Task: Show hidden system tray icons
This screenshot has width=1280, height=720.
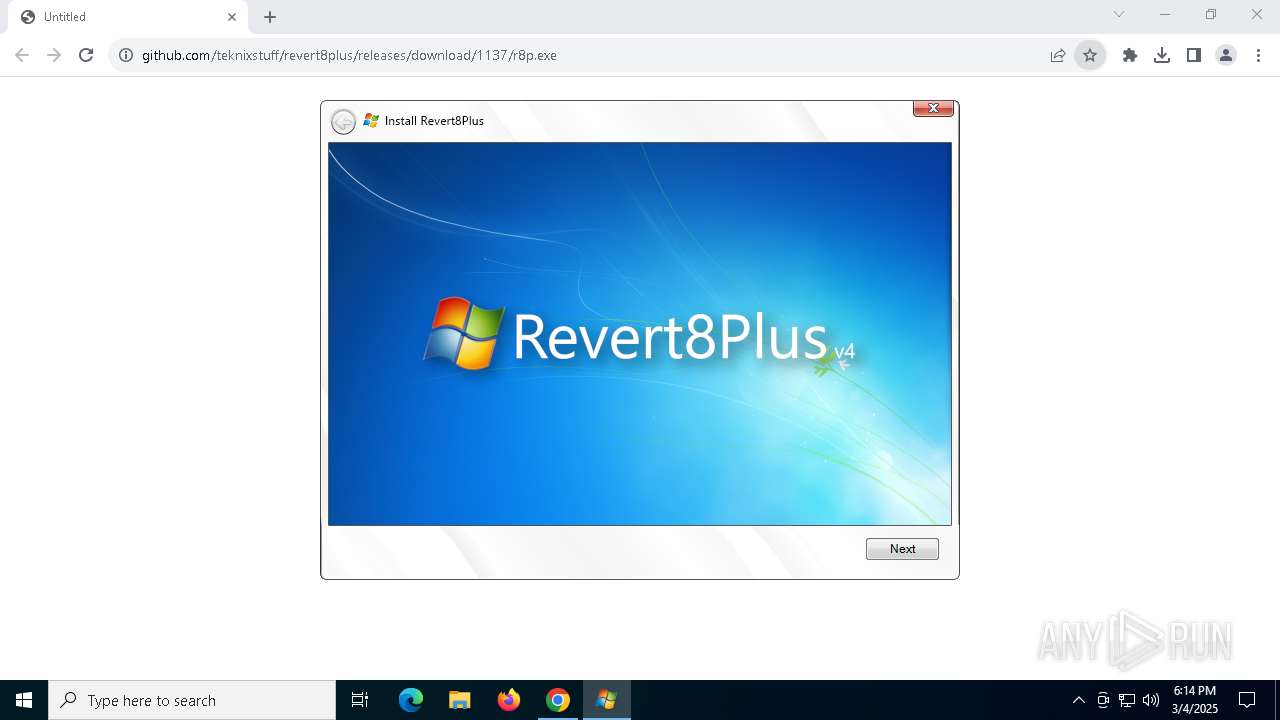Action: point(1078,700)
